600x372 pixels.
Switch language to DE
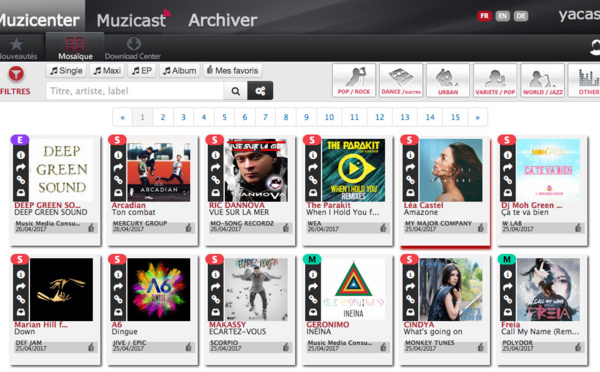[x=521, y=16]
